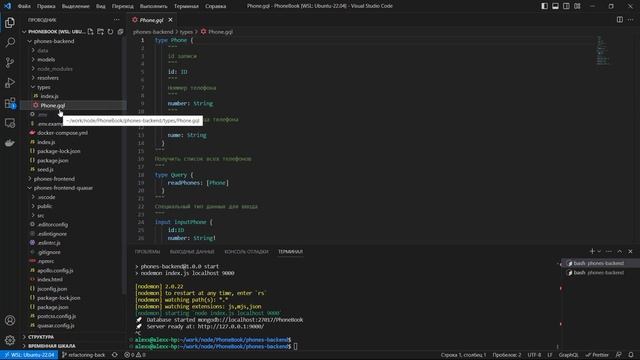The image size is (640, 360).
Task: Click Prettier status bar item
Action: click(597, 355)
